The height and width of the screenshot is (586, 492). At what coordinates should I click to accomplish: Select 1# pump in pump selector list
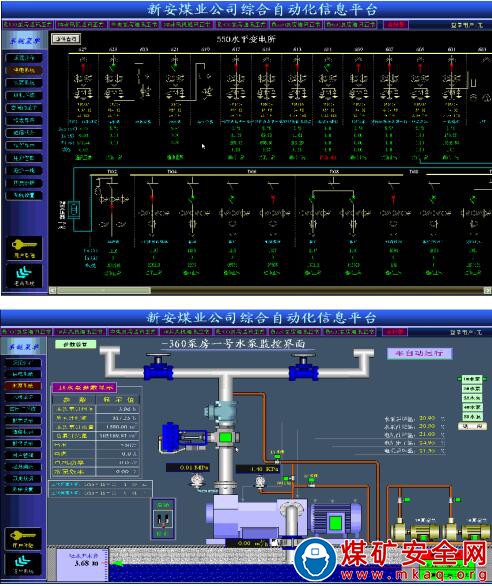(x=472, y=379)
